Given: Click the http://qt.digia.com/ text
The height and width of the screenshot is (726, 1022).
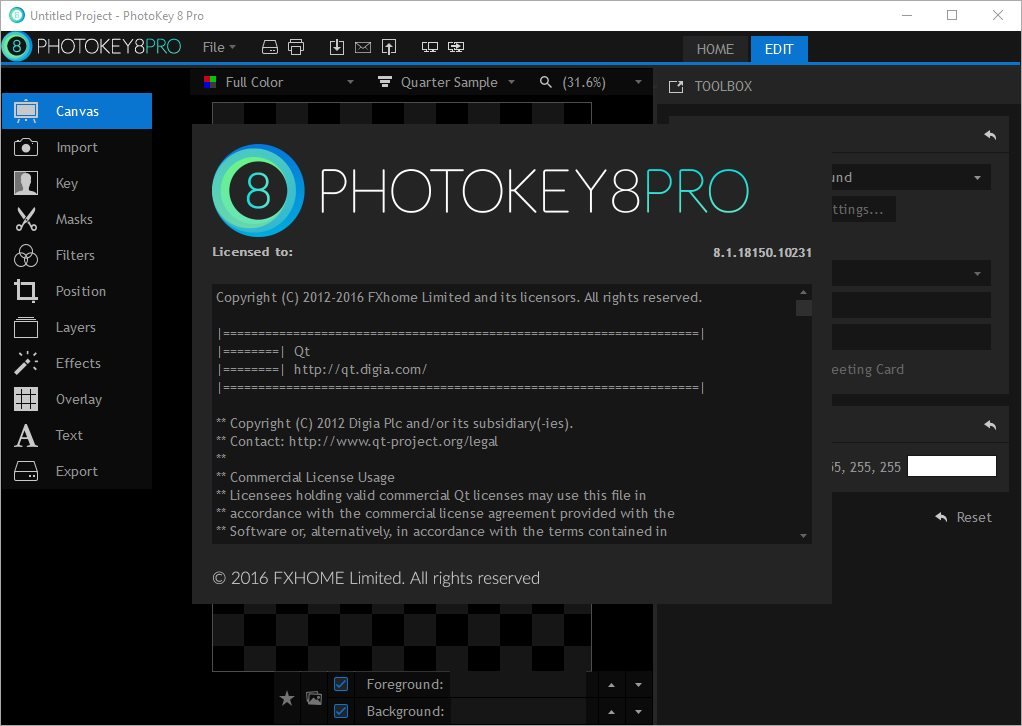Looking at the screenshot, I should [x=360, y=370].
